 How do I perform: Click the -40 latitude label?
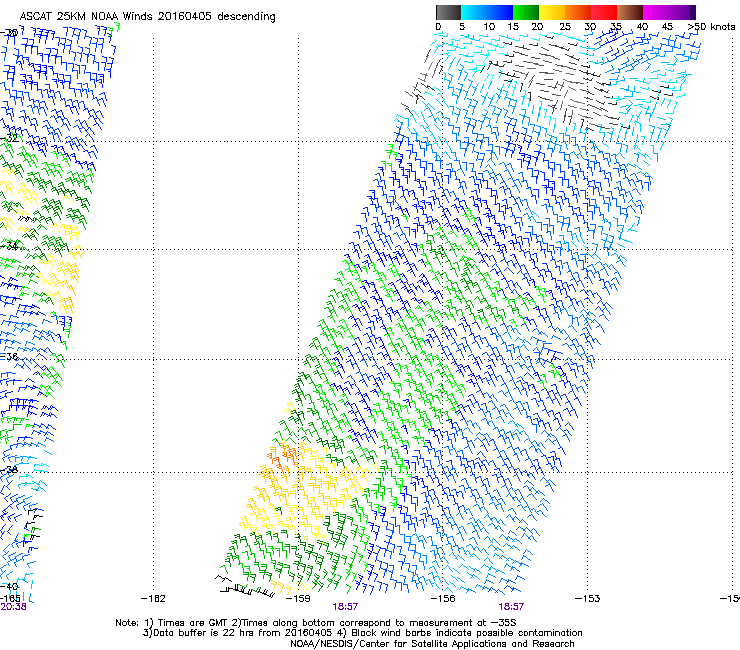9,587
